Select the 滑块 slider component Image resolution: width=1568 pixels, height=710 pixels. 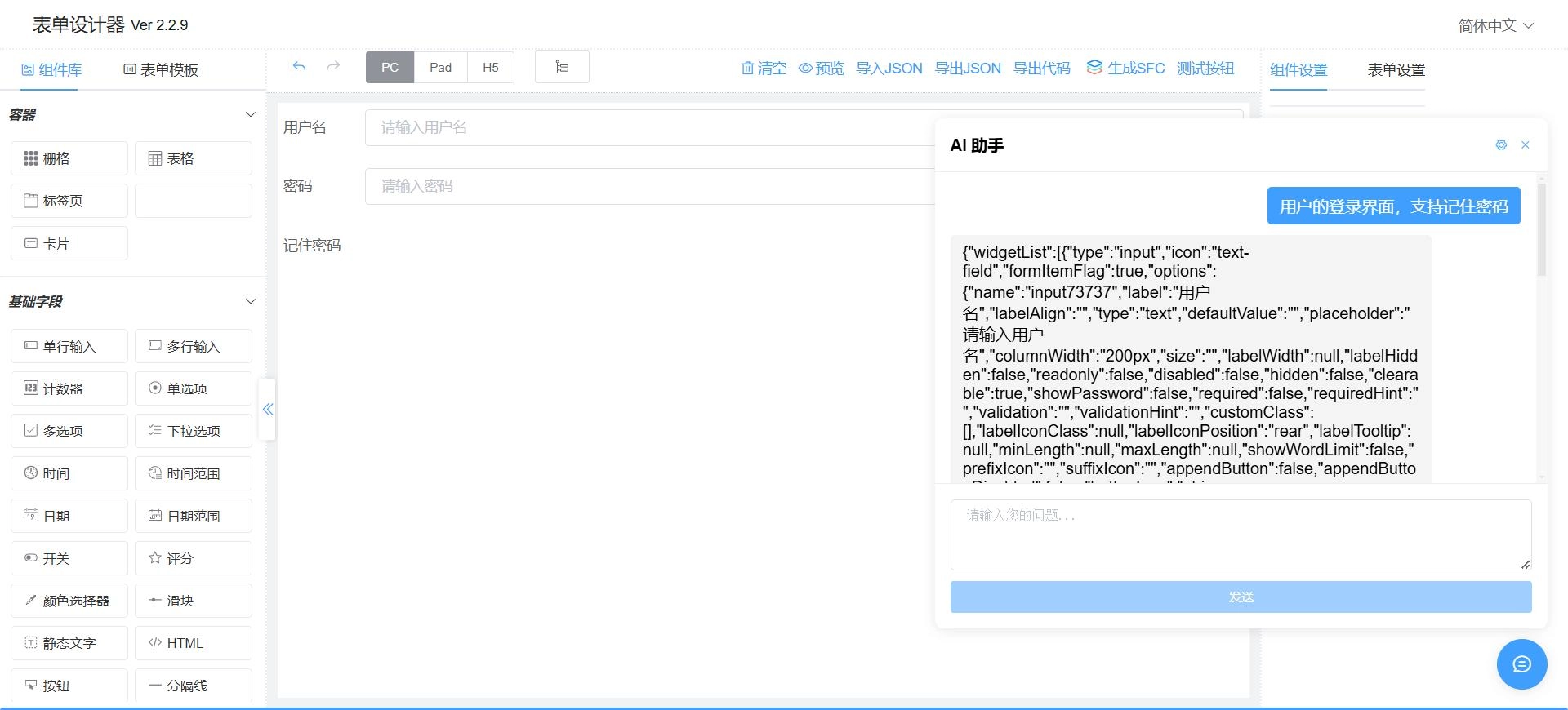[x=194, y=601]
